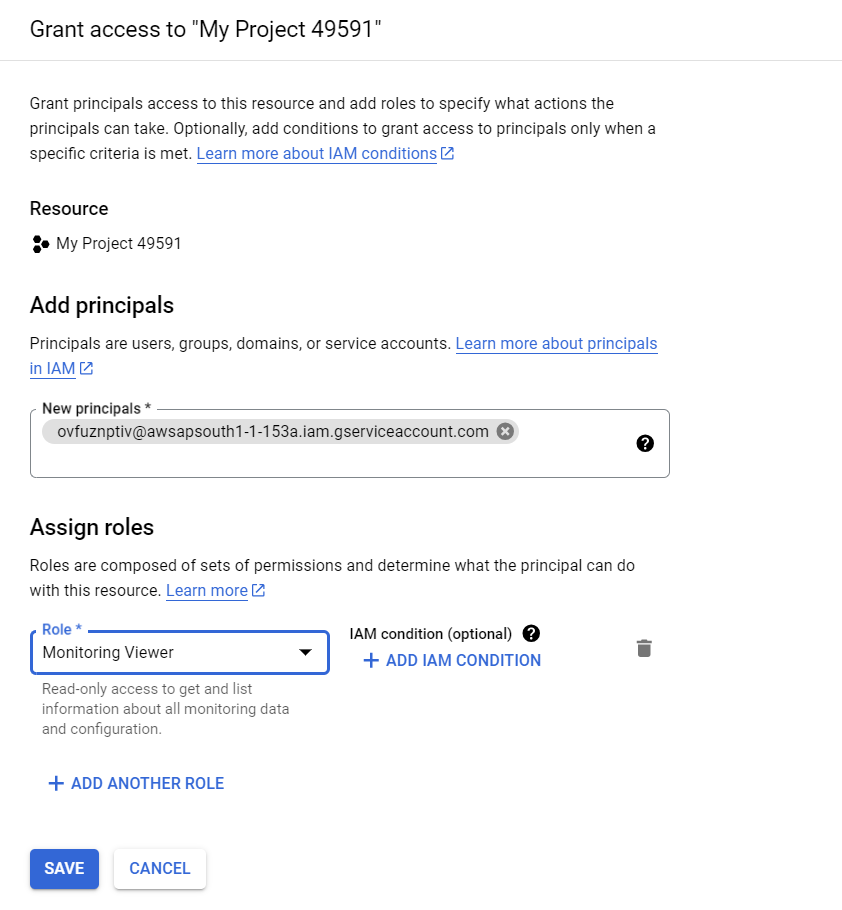842x910 pixels.
Task: Click the New principals help icon
Action: (645, 443)
